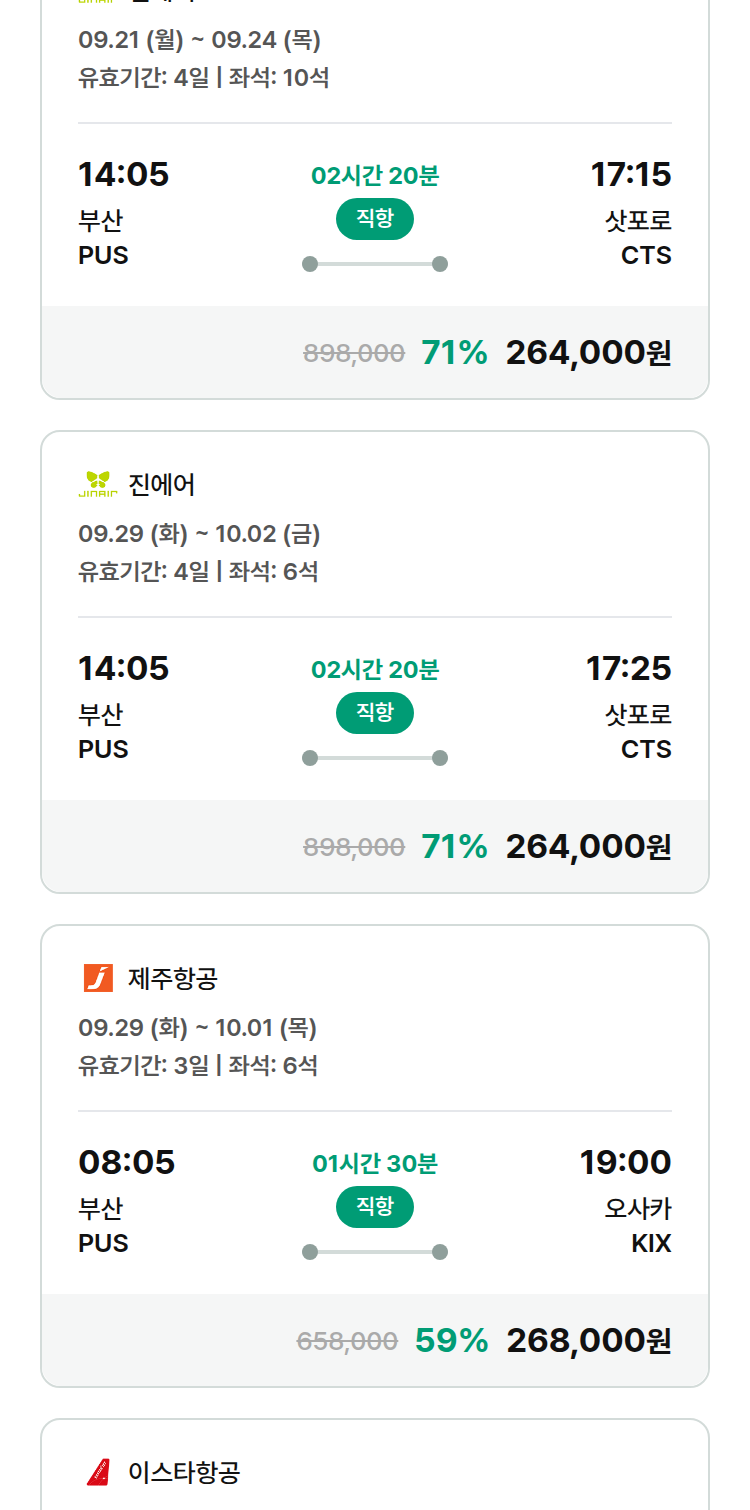This screenshot has width=750, height=1510.
Task: Click the 19:00 Osaka KIX arrival
Action: click(x=626, y=1162)
